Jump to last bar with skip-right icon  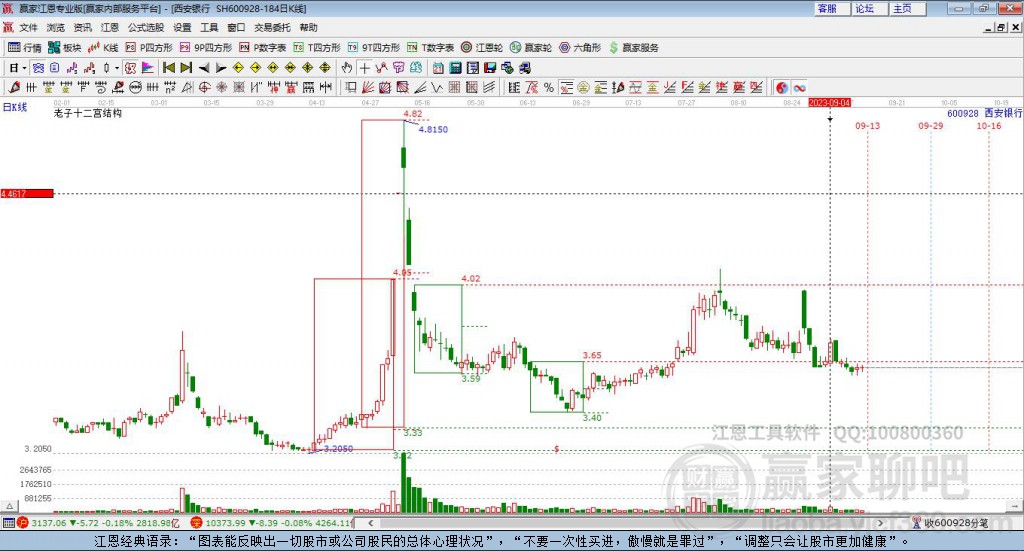(186, 68)
